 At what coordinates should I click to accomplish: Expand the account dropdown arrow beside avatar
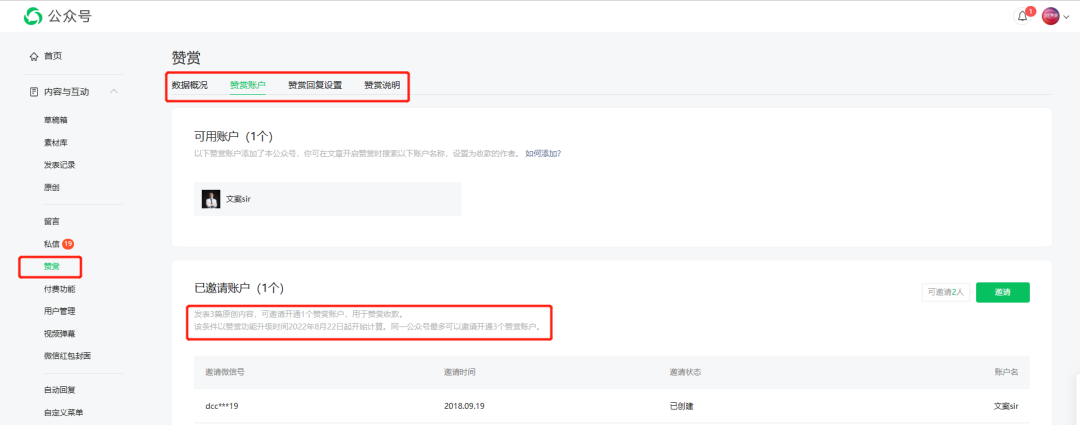(1066, 18)
